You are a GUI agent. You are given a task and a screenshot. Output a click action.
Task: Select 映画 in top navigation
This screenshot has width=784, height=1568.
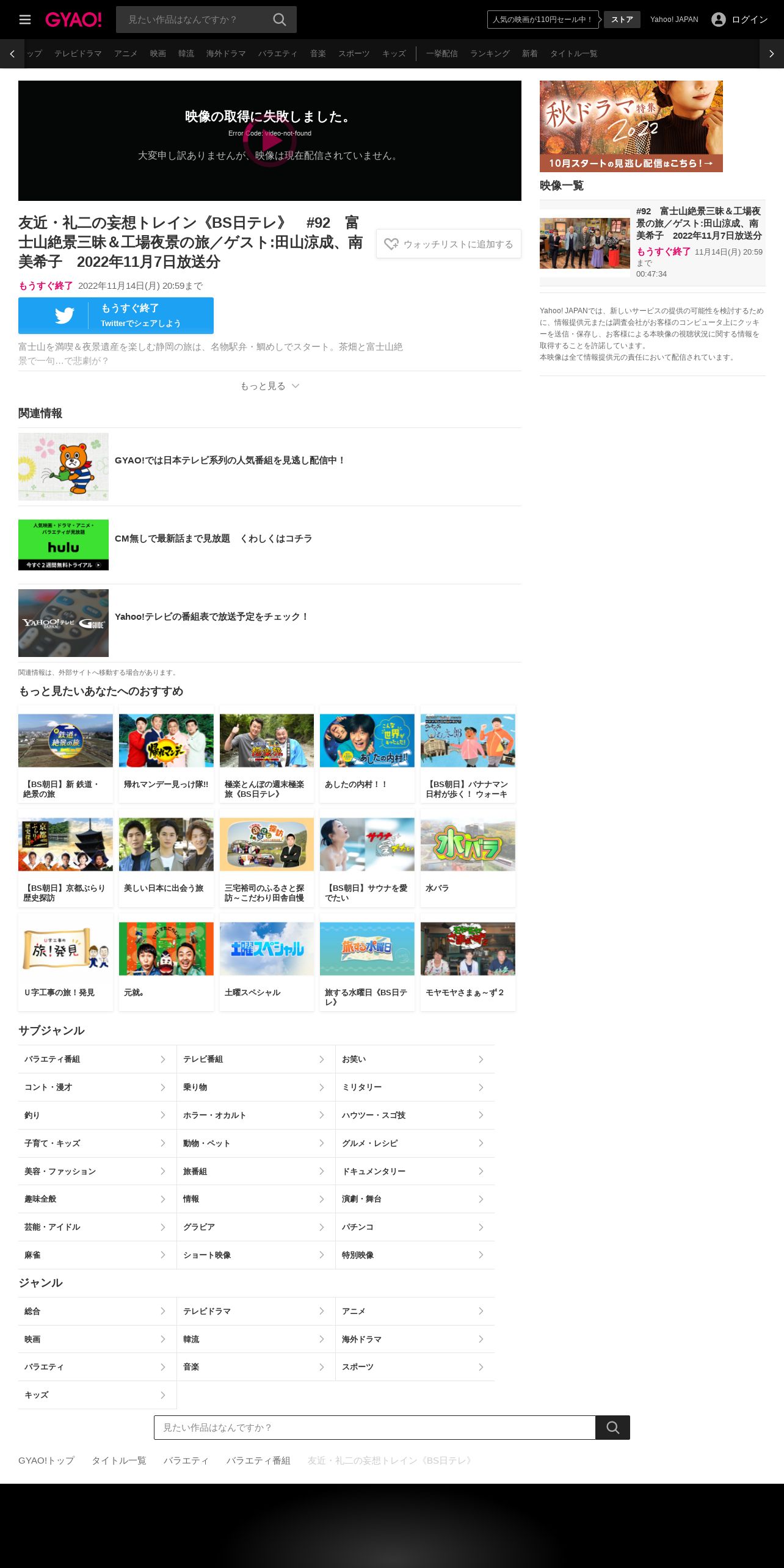pyautogui.click(x=158, y=54)
